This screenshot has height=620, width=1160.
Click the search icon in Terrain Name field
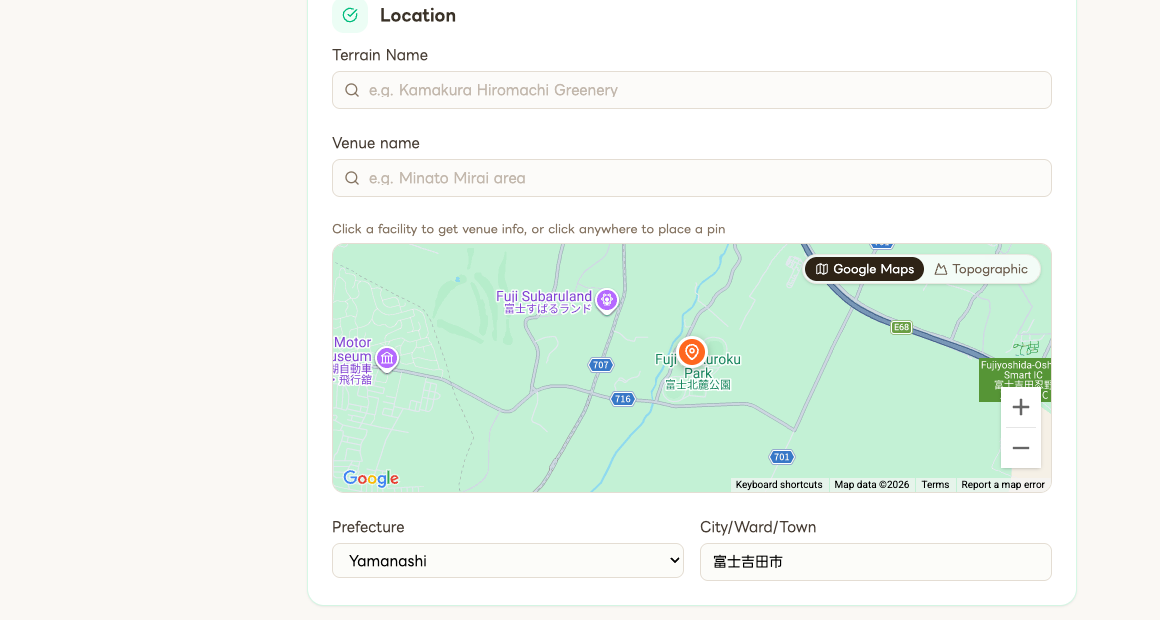pos(352,90)
